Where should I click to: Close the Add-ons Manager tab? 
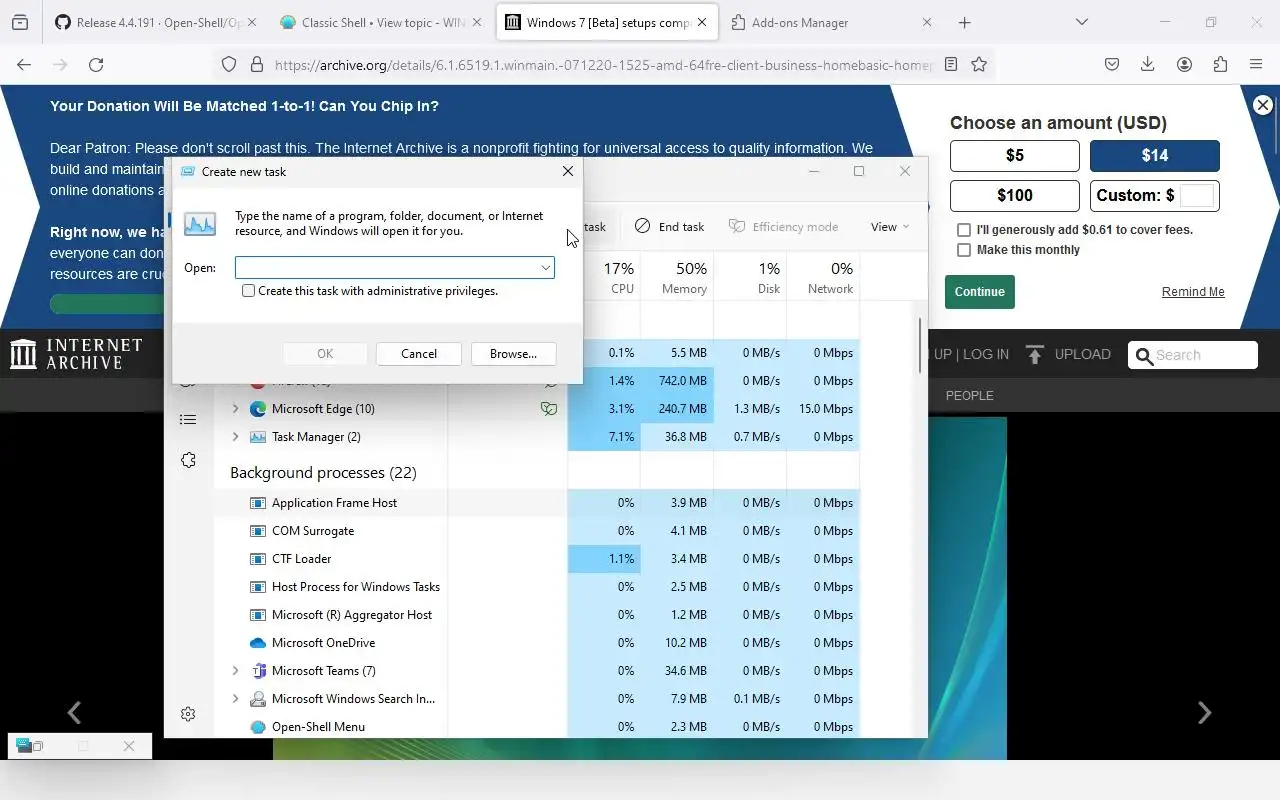coord(926,22)
